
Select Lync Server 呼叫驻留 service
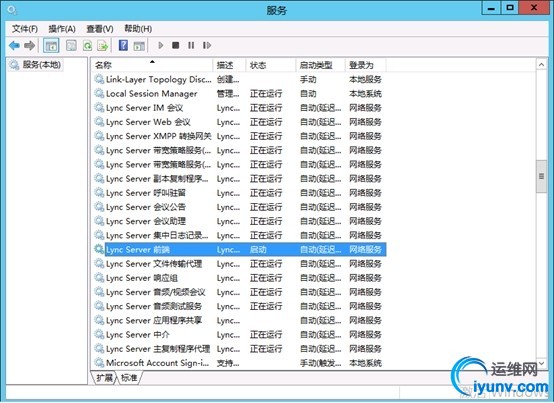(239, 193)
